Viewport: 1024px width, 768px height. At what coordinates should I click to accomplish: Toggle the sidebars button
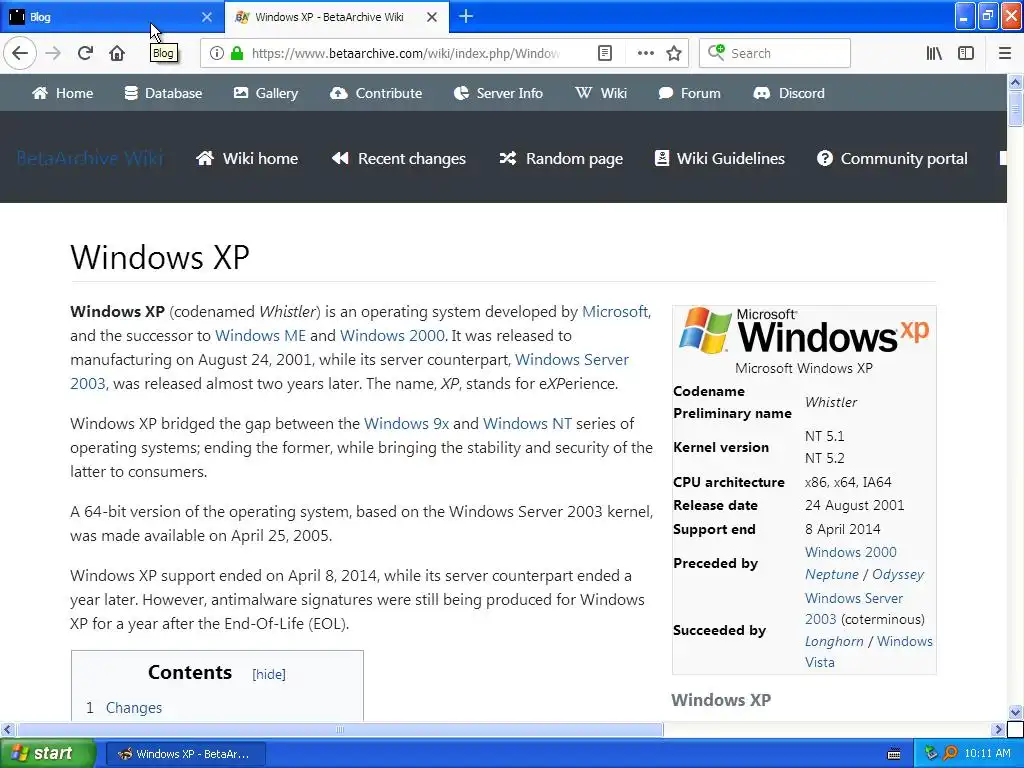coord(966,53)
